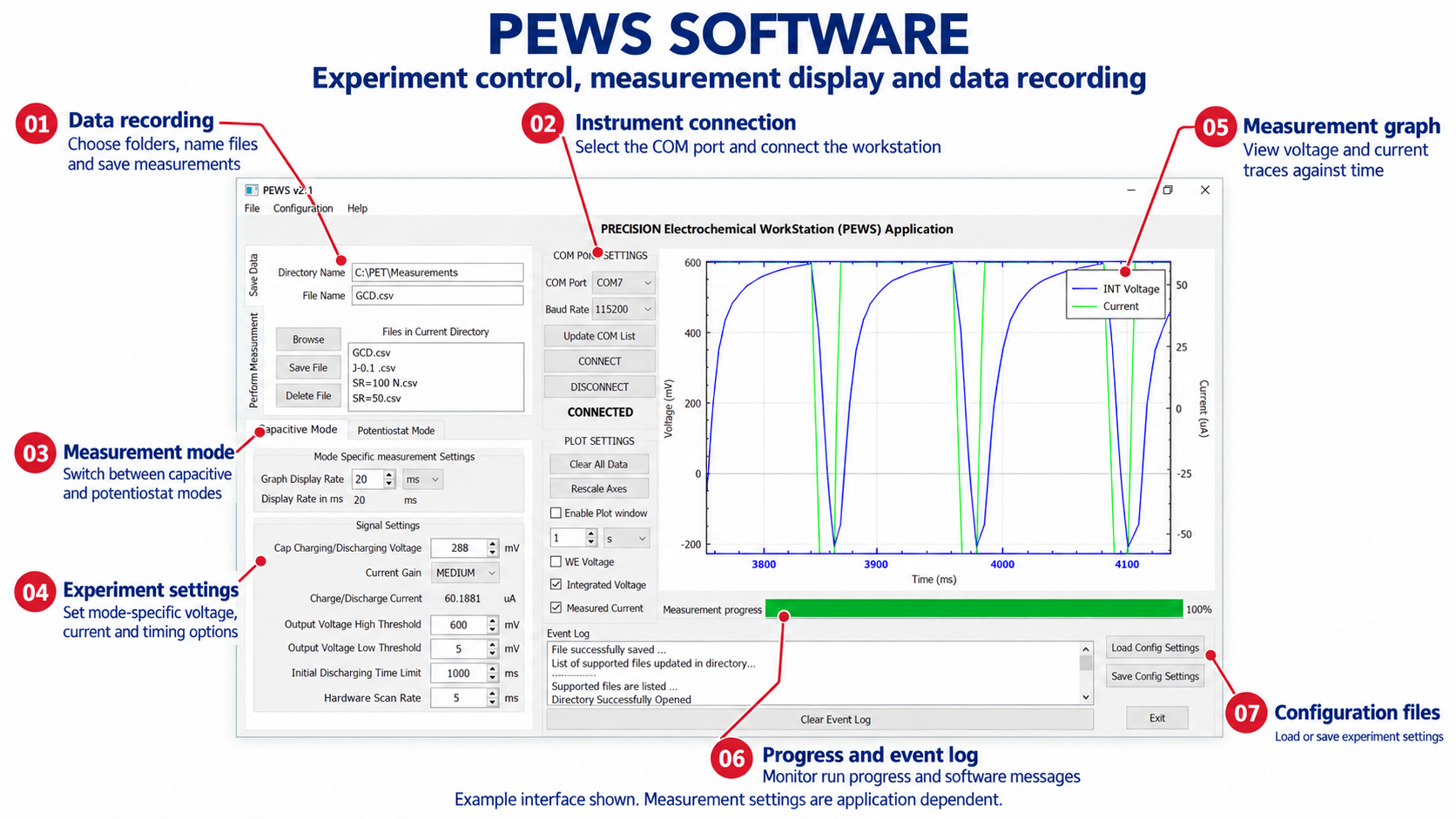
Task: Click the Exit button
Action: [x=1157, y=718]
